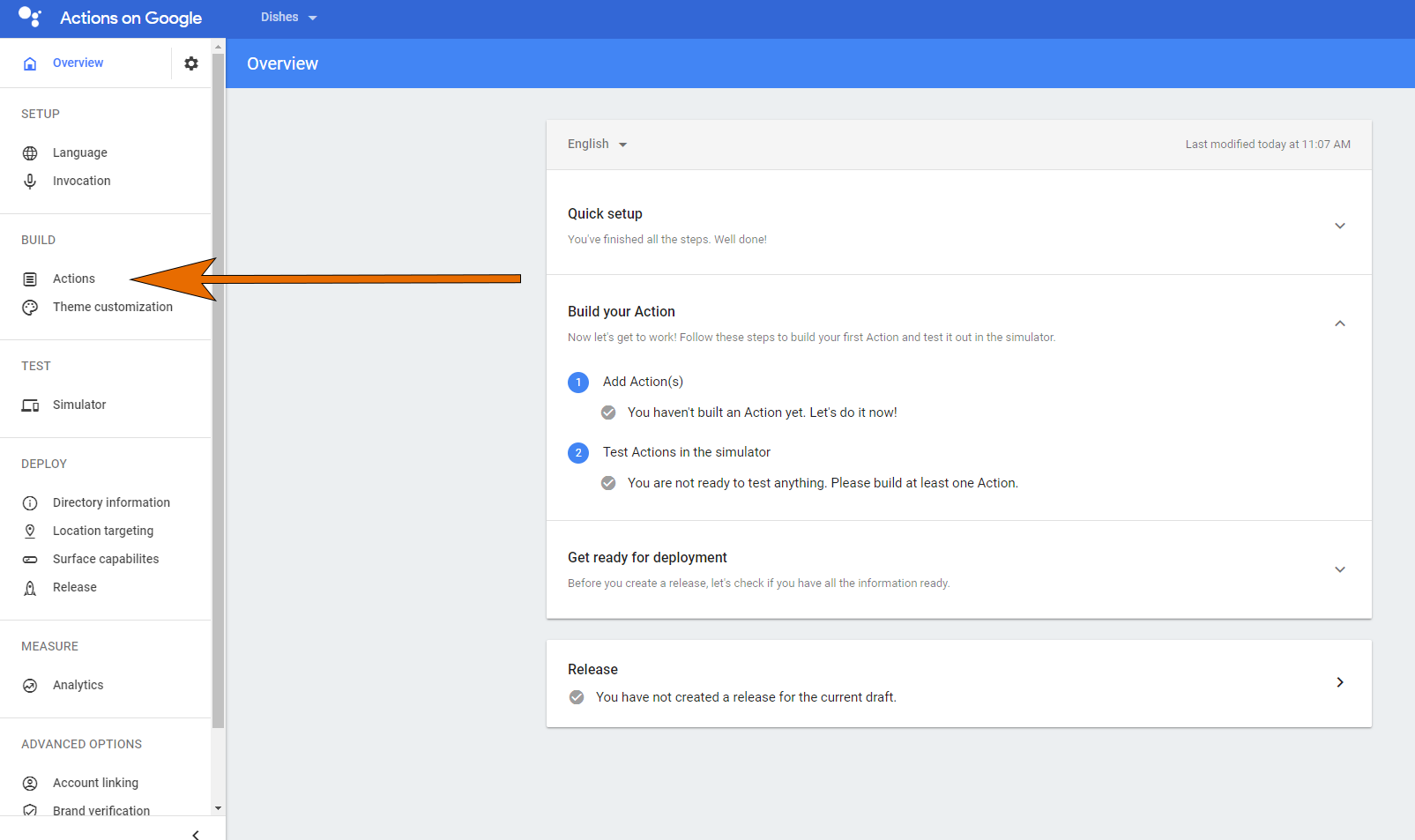Viewport: 1415px width, 840px height.
Task: Click the Add Action(s) step link
Action: pyautogui.click(x=643, y=382)
